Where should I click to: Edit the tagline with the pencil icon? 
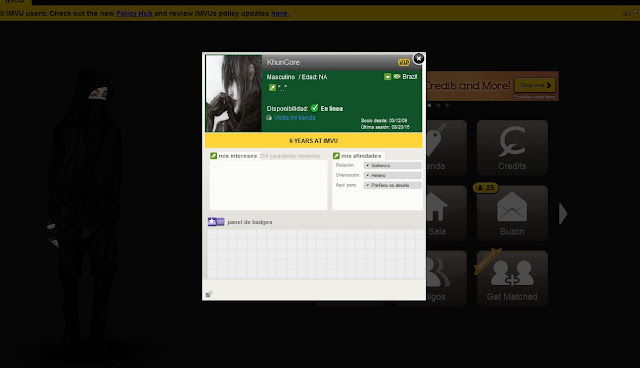click(x=272, y=87)
